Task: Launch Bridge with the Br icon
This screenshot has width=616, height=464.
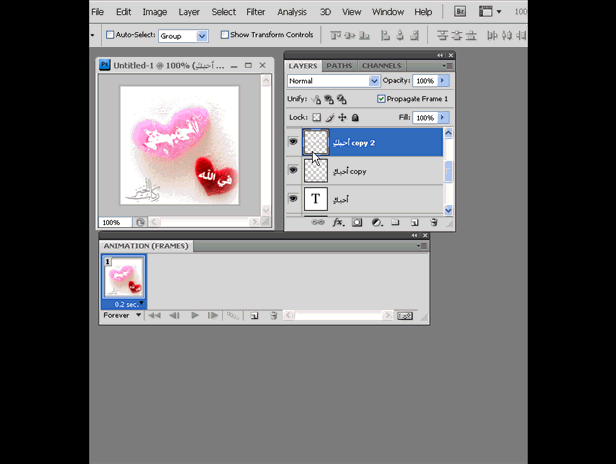Action: click(x=461, y=12)
